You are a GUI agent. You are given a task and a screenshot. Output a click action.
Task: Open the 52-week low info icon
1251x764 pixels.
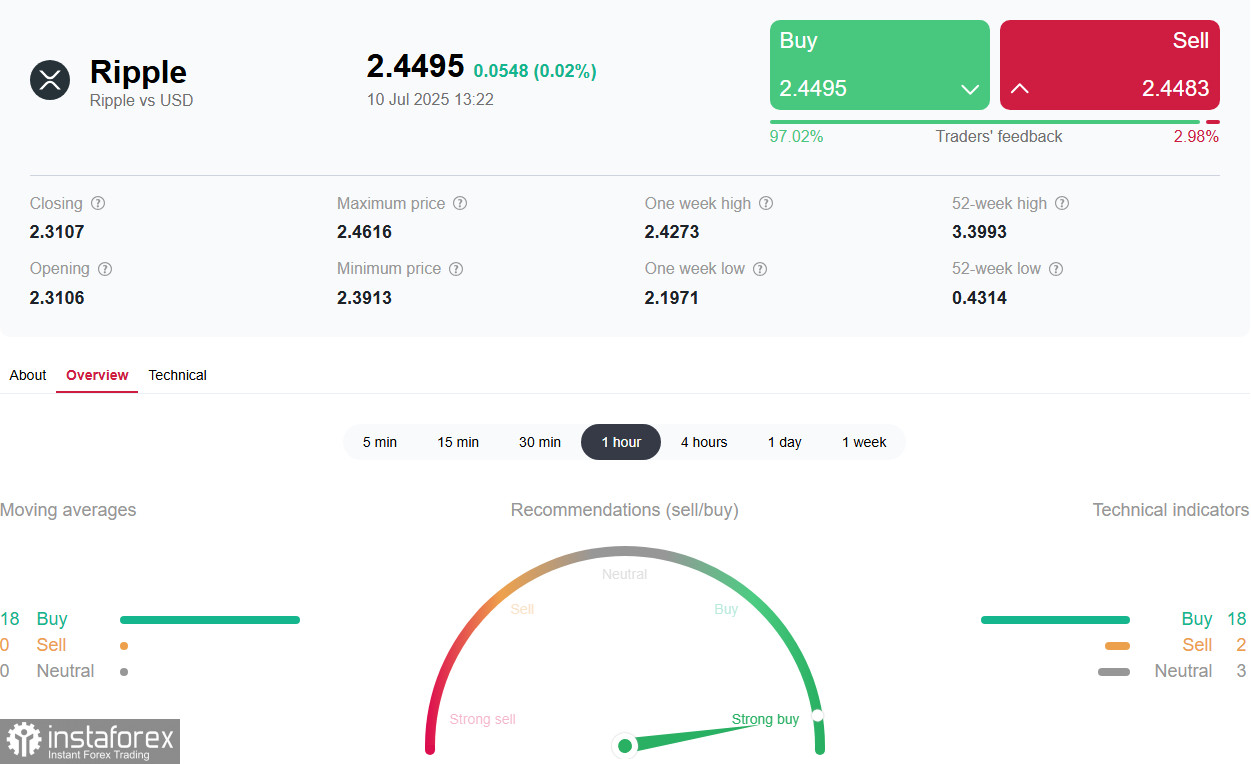(1056, 269)
